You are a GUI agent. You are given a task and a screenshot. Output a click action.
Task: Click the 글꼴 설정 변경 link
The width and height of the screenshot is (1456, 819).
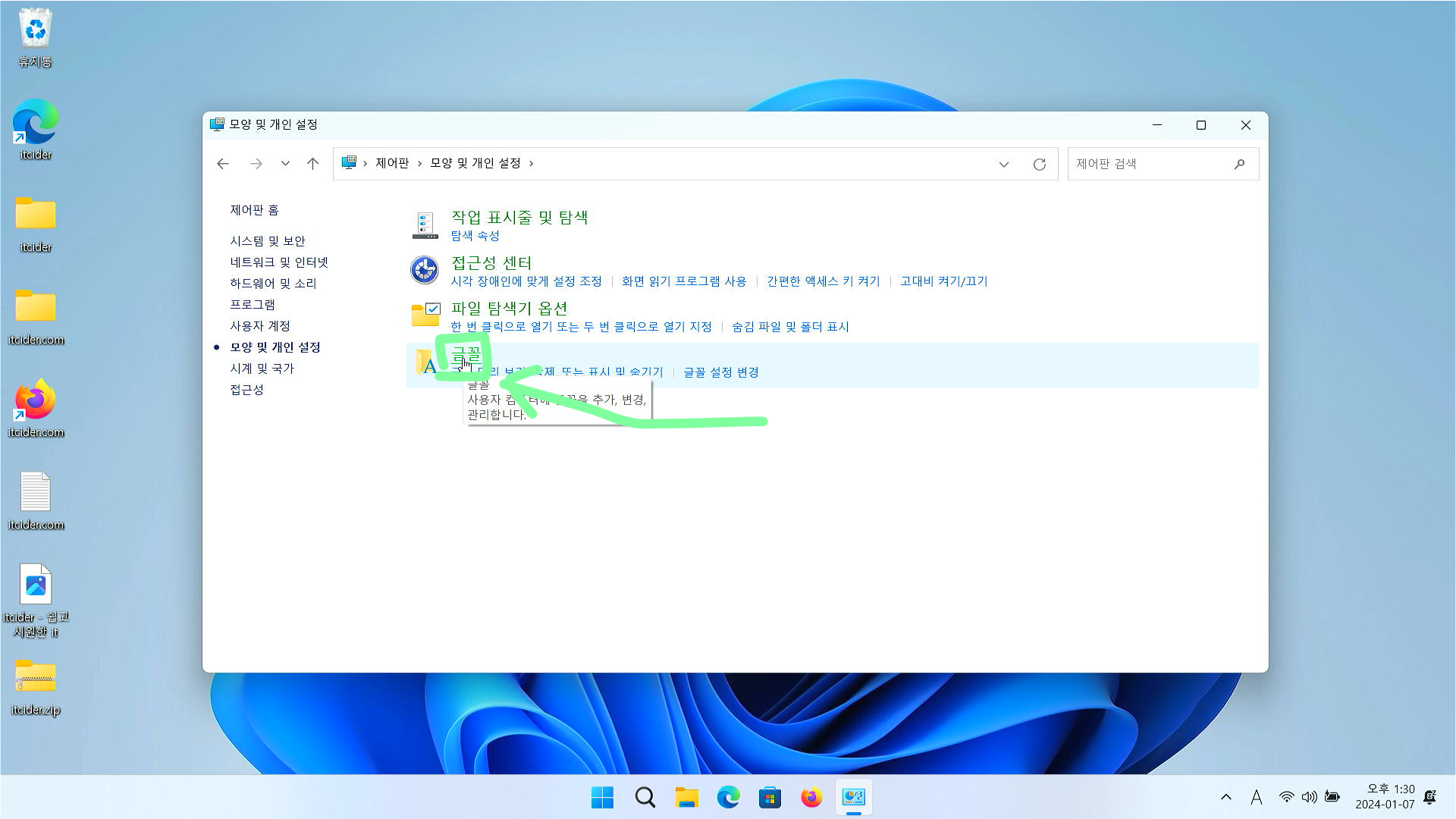click(719, 372)
